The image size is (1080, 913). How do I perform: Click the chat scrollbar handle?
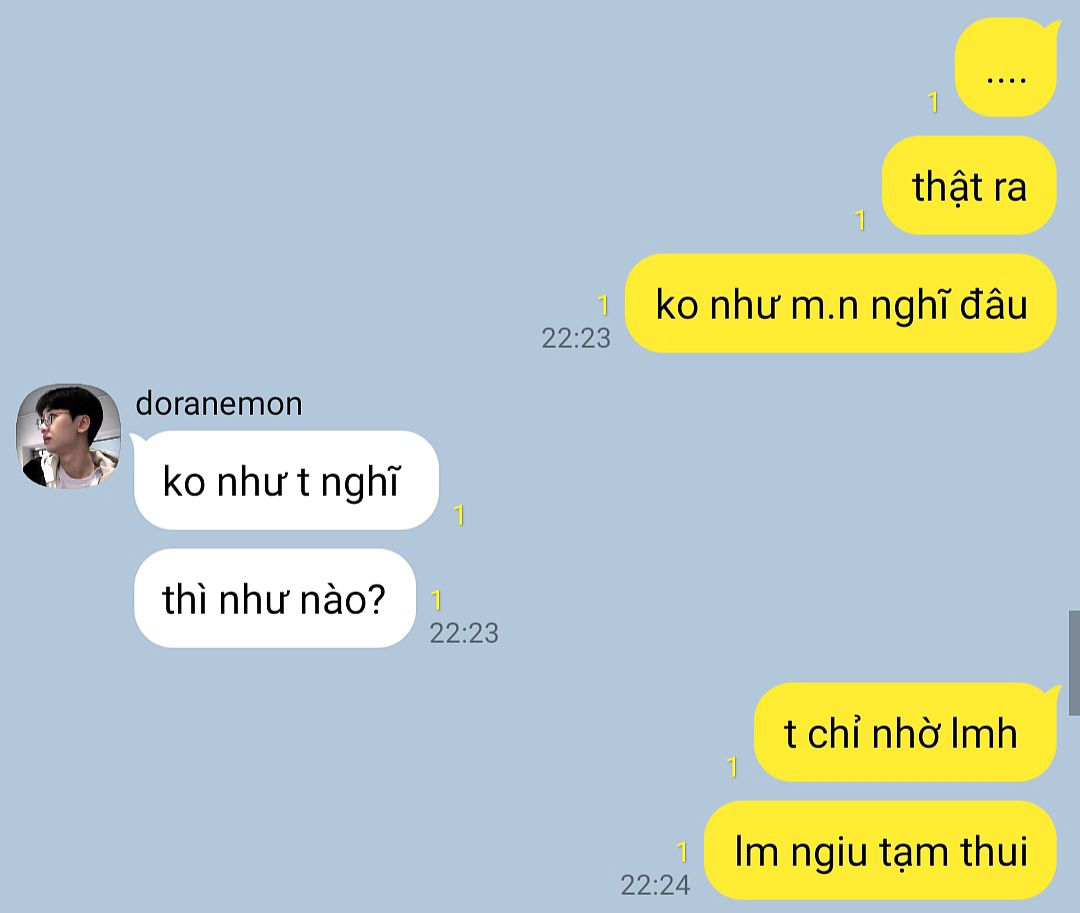(x=1074, y=662)
